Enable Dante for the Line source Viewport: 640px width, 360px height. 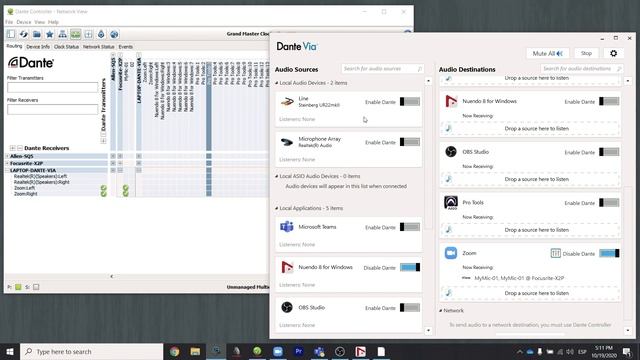coord(410,102)
